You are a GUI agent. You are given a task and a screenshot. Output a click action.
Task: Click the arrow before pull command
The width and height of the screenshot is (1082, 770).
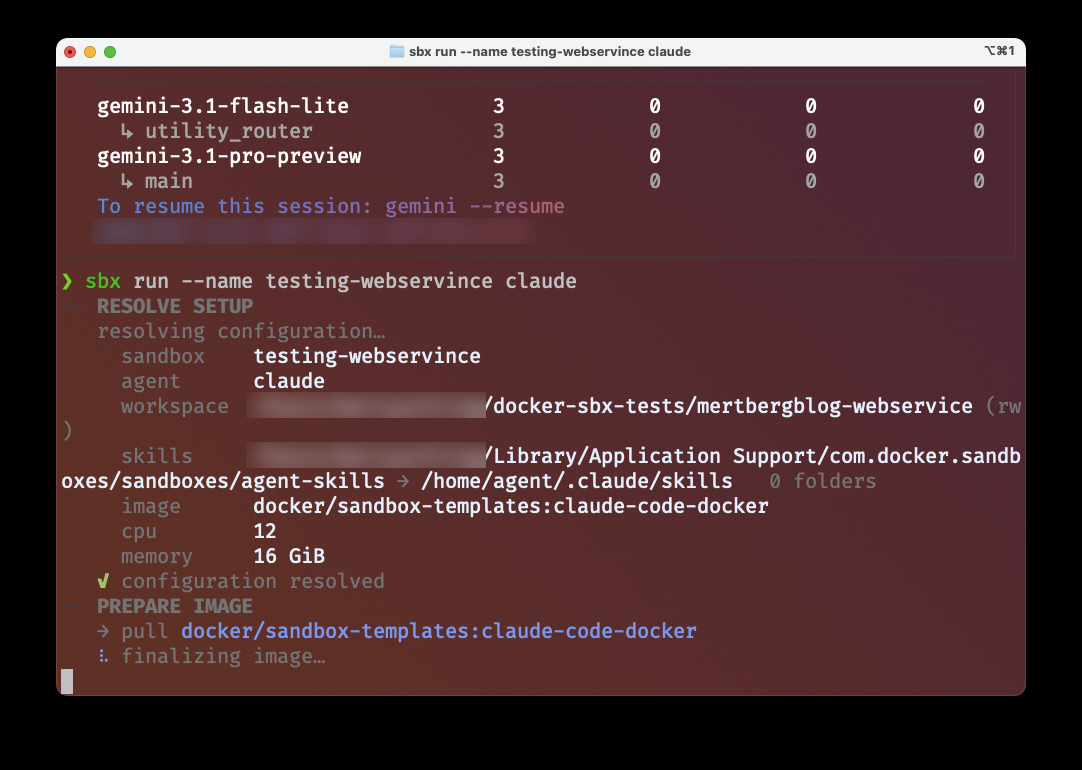pos(104,631)
